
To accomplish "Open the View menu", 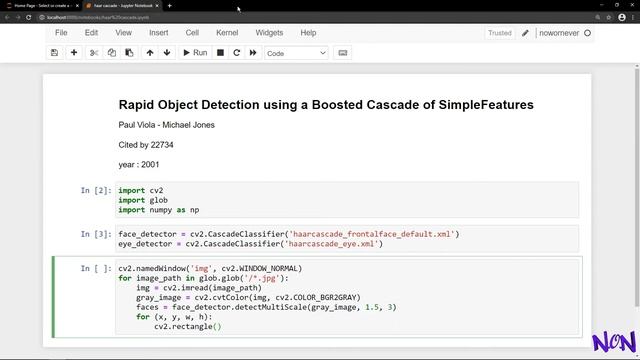I will point(123,33).
